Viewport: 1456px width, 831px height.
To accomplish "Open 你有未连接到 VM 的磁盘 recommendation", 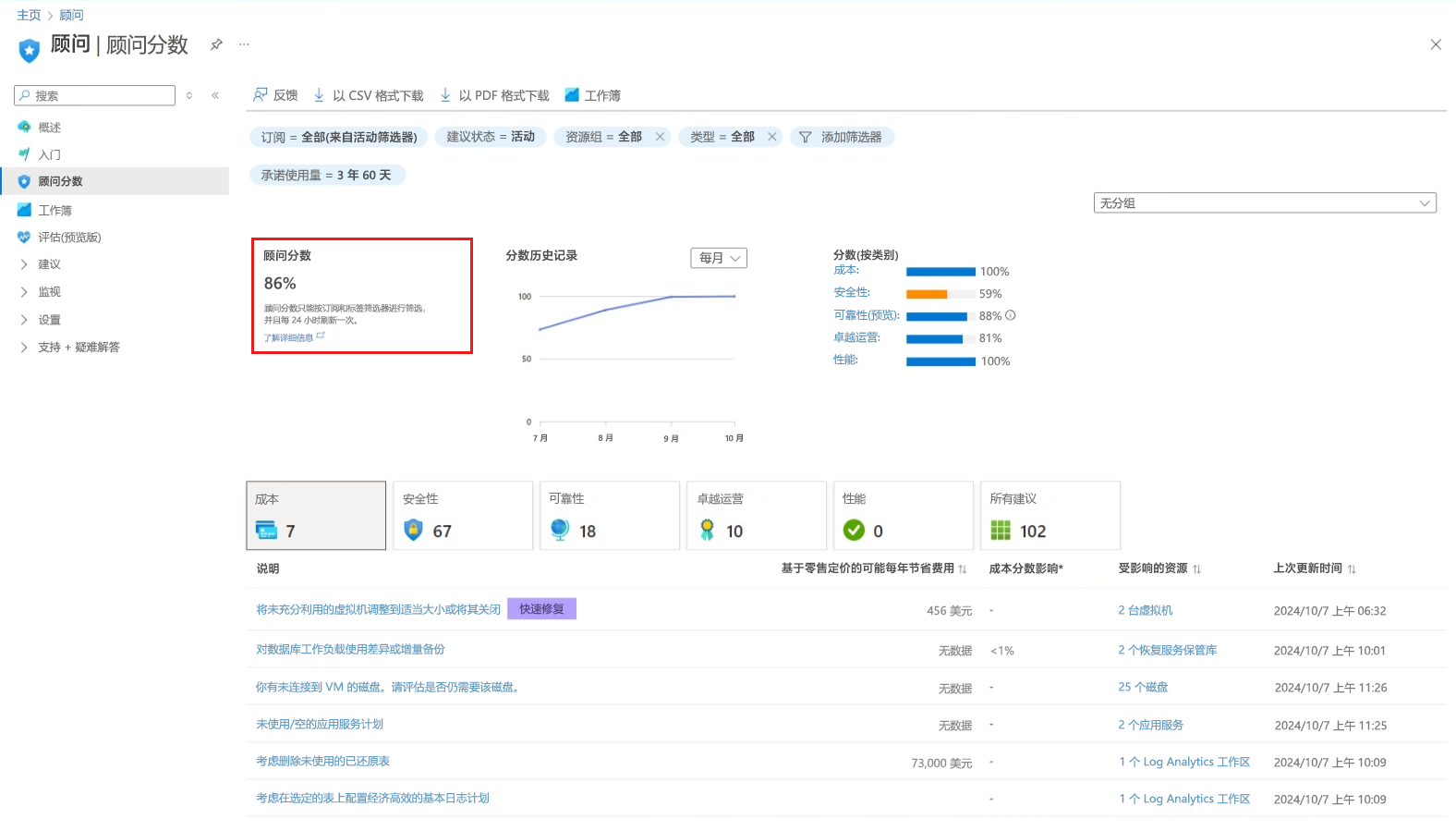I will [387, 687].
